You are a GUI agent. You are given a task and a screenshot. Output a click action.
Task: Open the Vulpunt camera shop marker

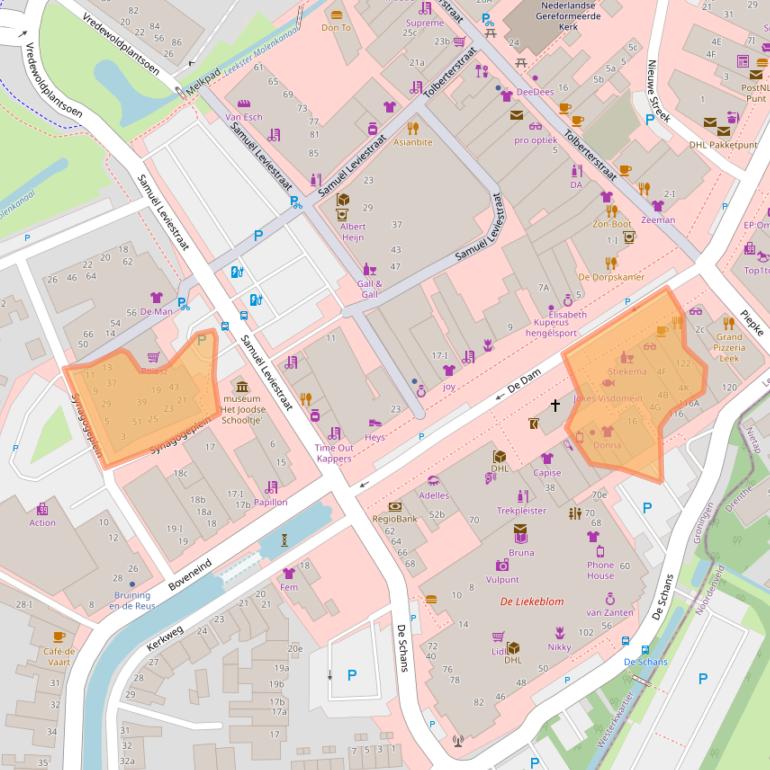(502, 565)
